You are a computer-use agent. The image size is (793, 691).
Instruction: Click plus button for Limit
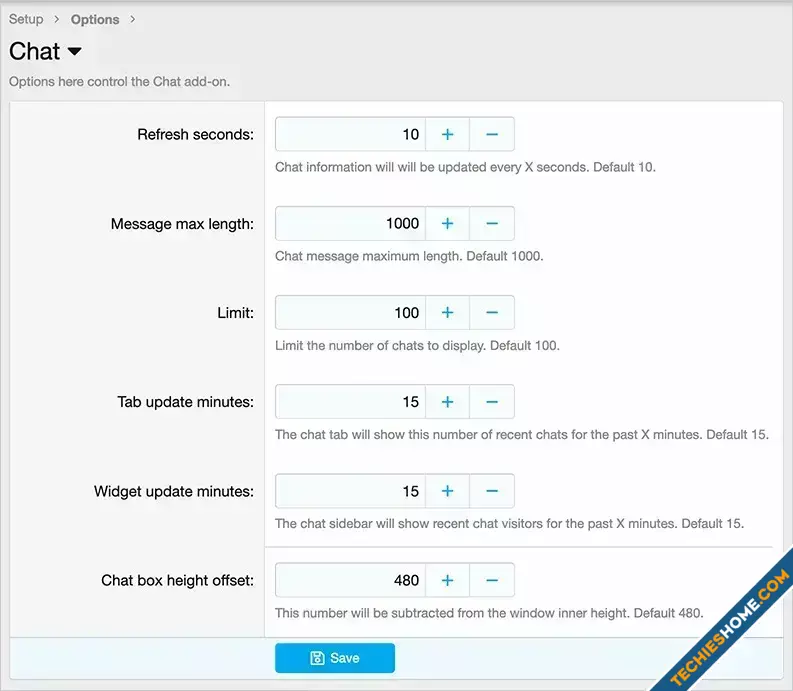[447, 313]
